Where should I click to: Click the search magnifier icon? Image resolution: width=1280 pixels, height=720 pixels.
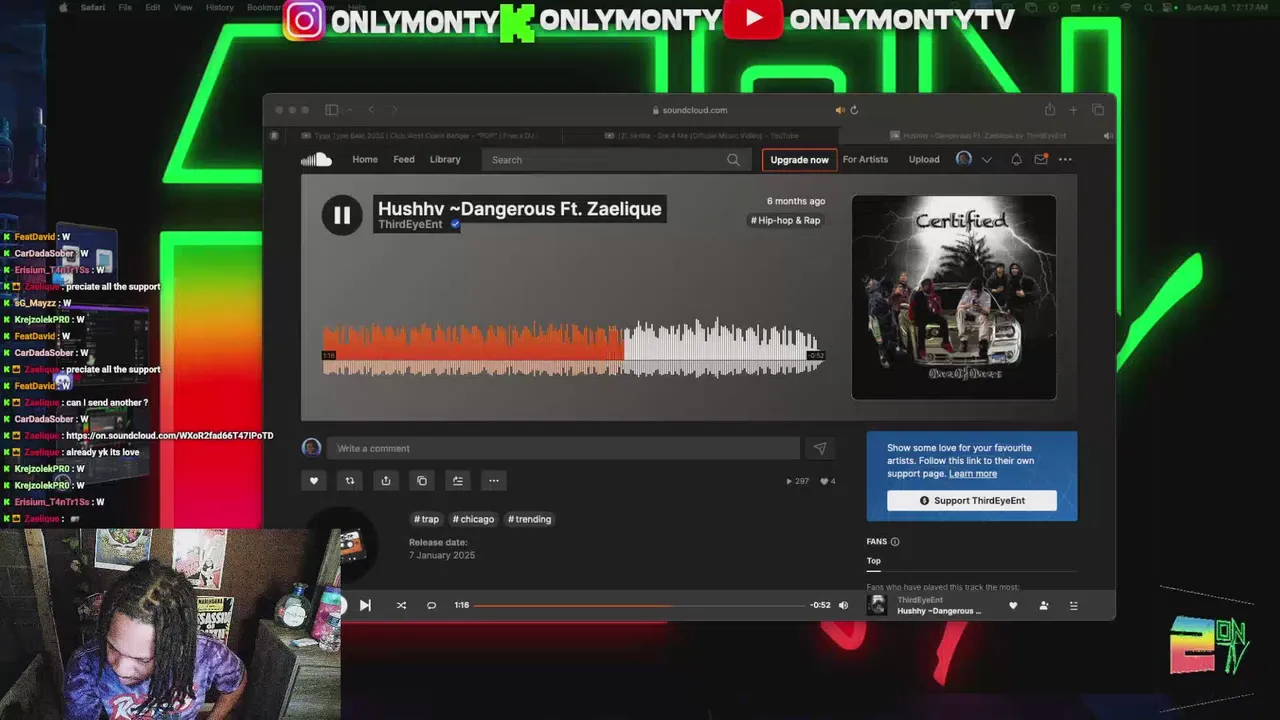click(733, 160)
